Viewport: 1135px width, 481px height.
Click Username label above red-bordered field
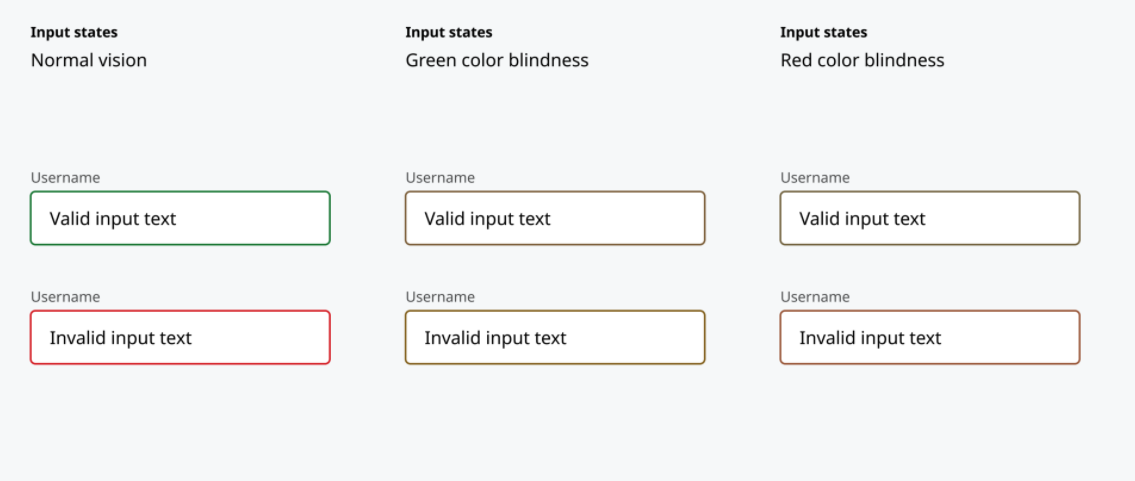pyautogui.click(x=65, y=297)
